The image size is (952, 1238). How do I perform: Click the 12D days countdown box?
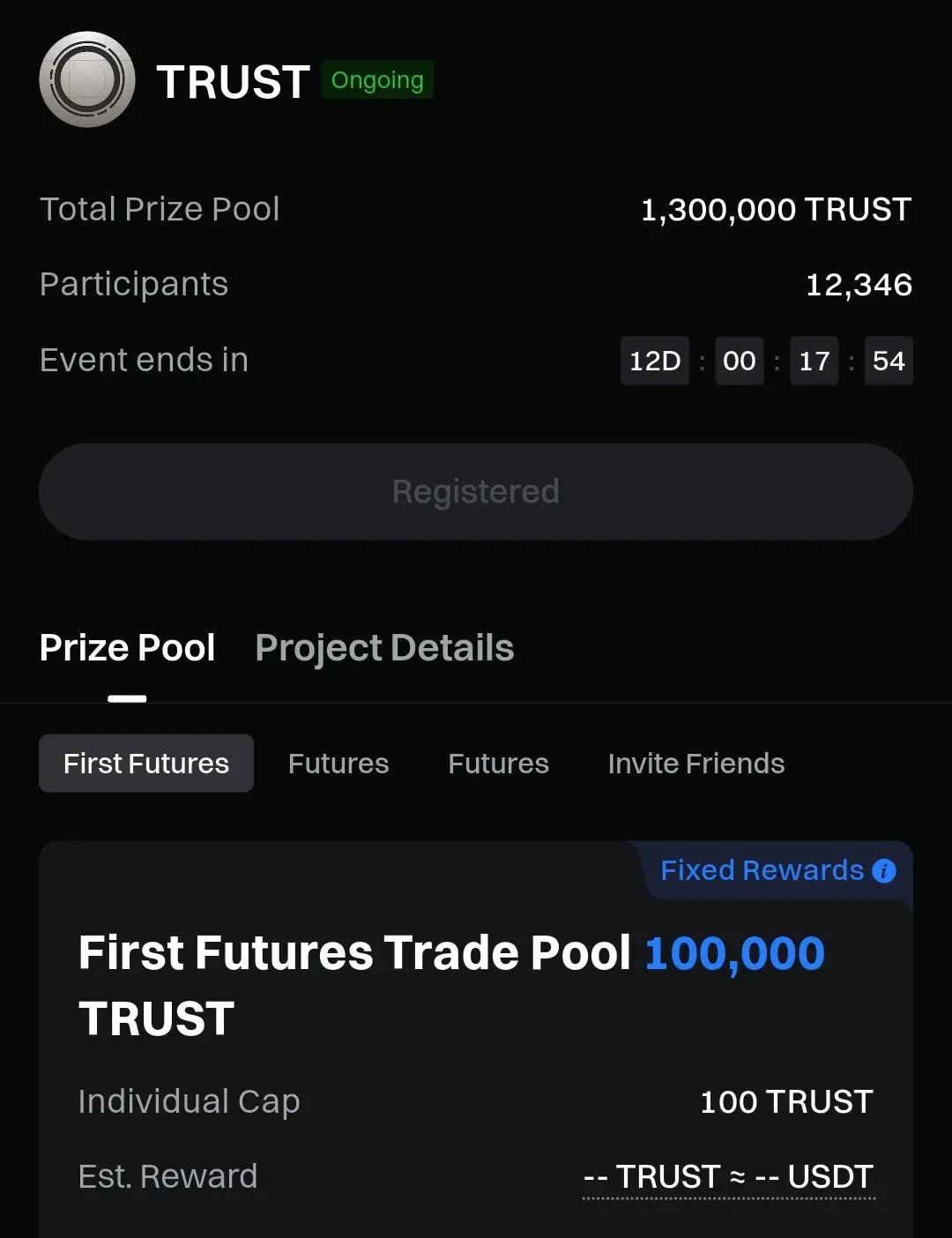click(x=655, y=361)
